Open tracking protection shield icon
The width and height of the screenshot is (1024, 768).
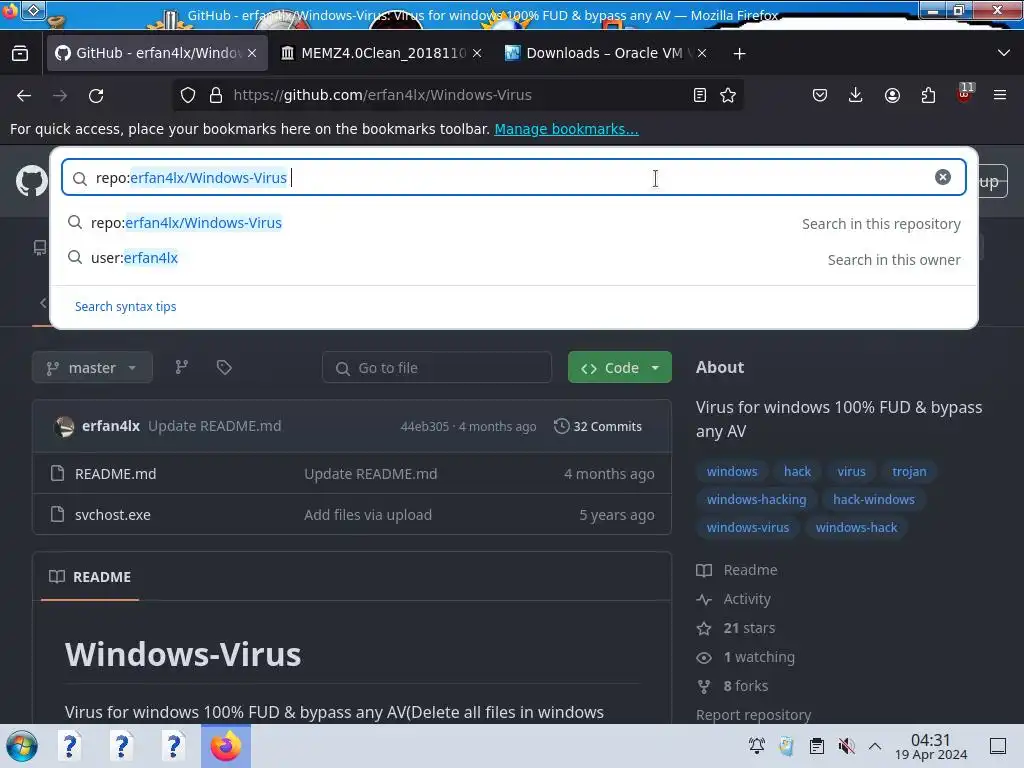click(x=188, y=95)
